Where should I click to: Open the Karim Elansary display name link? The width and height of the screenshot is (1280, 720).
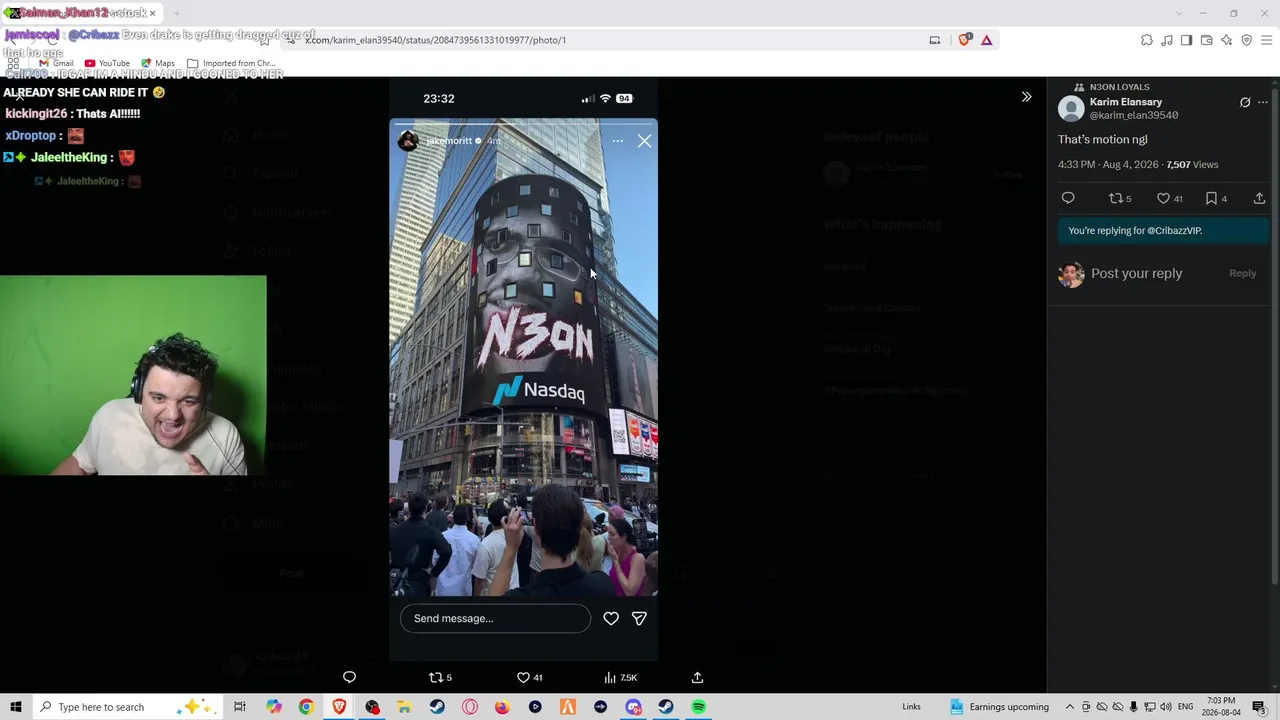1126,102
